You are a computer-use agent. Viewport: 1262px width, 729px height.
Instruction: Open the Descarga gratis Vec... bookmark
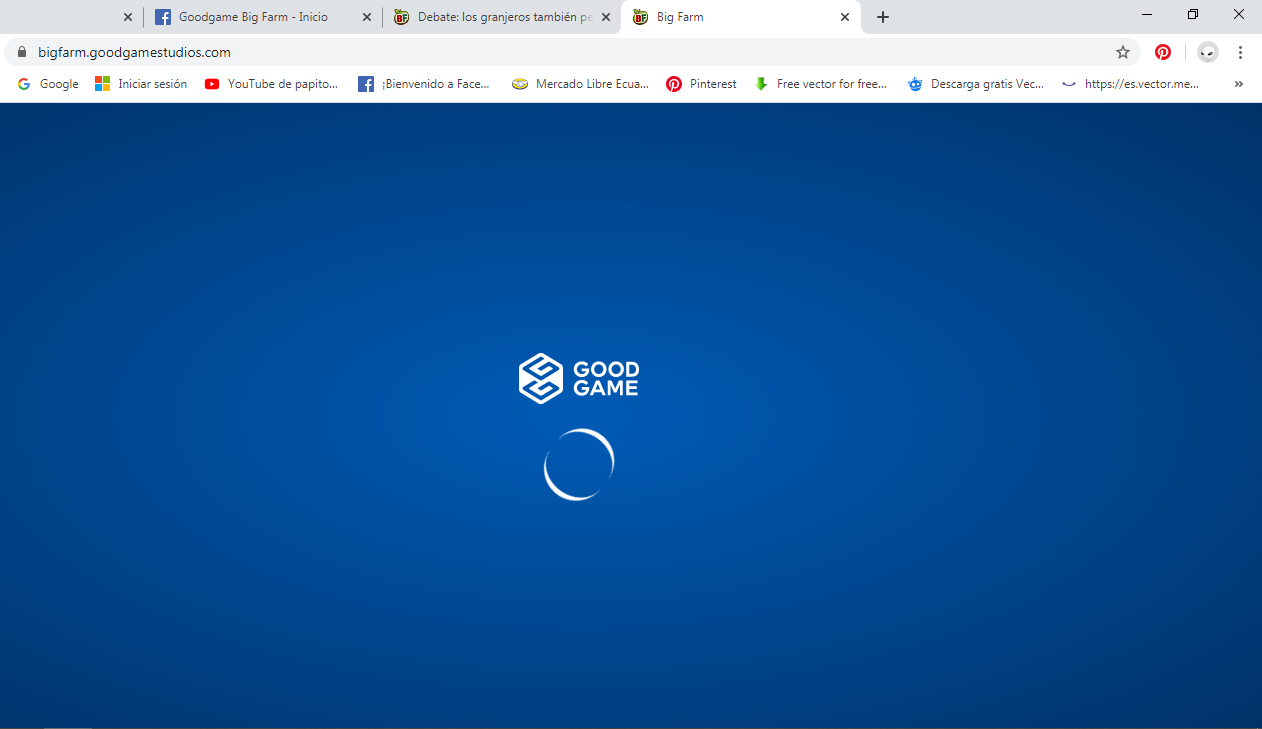[975, 84]
